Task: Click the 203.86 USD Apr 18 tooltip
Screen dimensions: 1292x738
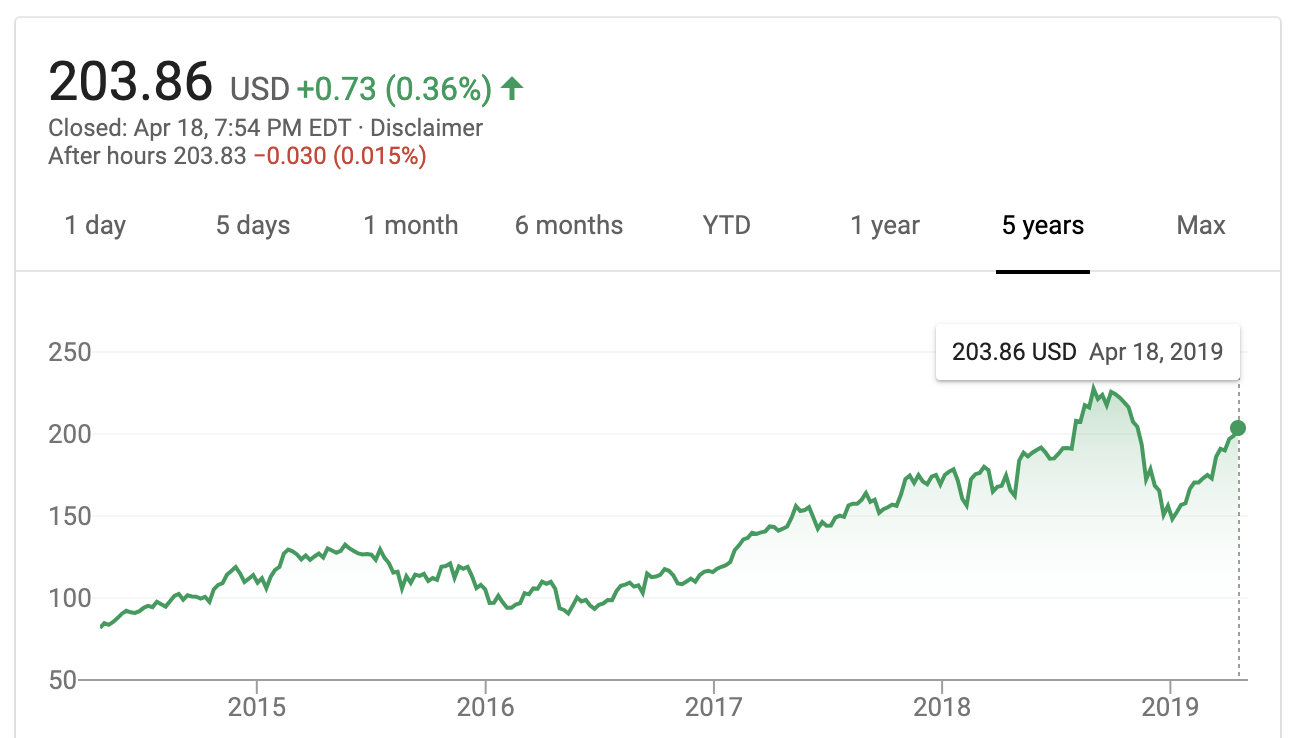Action: coord(1087,352)
